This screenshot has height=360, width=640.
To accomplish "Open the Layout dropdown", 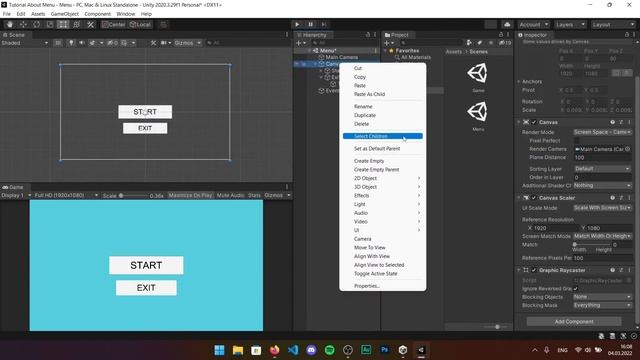I will click(x=613, y=24).
